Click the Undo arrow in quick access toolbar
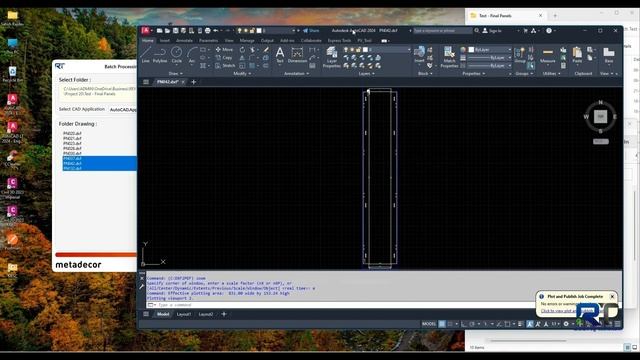The height and width of the screenshot is (360, 640). point(216,31)
